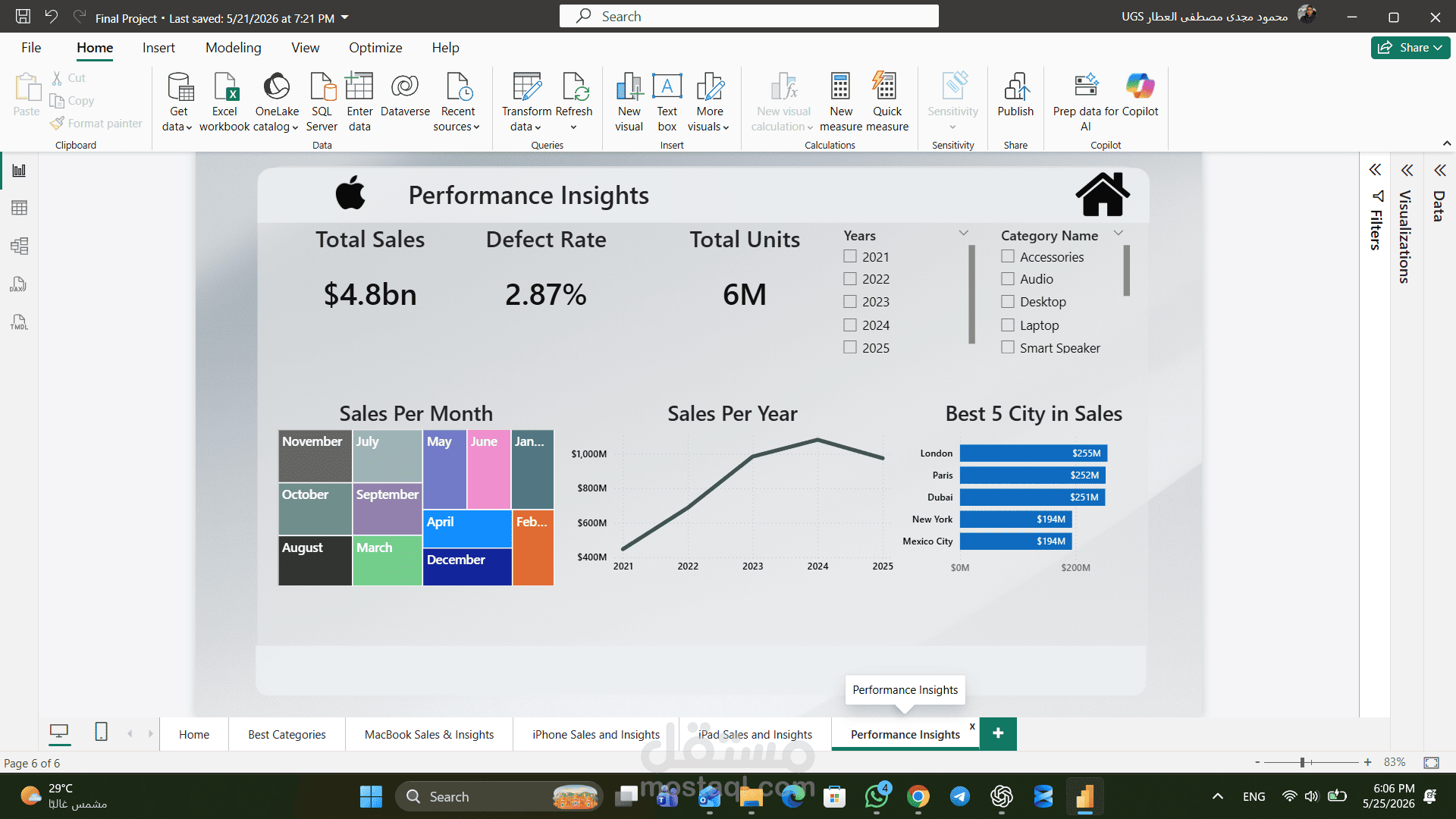Image resolution: width=1456 pixels, height=819 pixels.
Task: Open the Category Name slicer chevron
Action: click(x=1118, y=233)
